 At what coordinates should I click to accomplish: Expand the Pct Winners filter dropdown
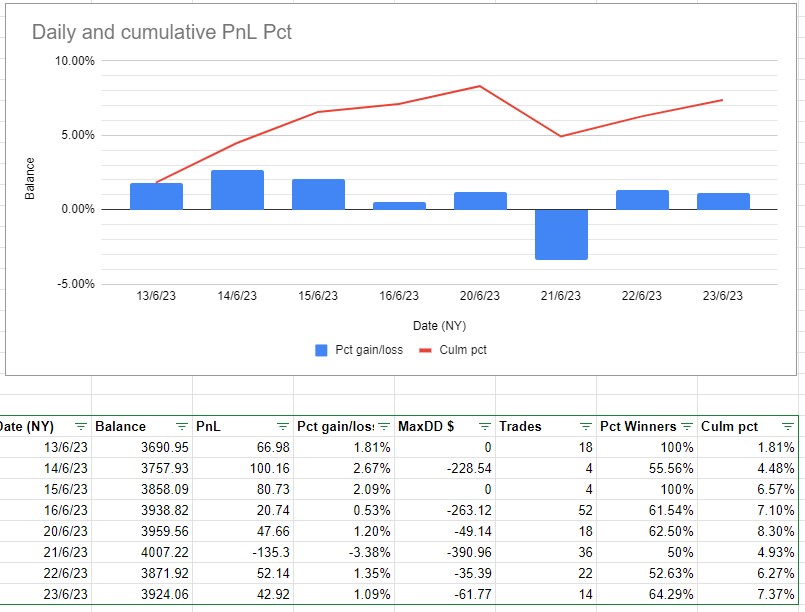tap(686, 426)
